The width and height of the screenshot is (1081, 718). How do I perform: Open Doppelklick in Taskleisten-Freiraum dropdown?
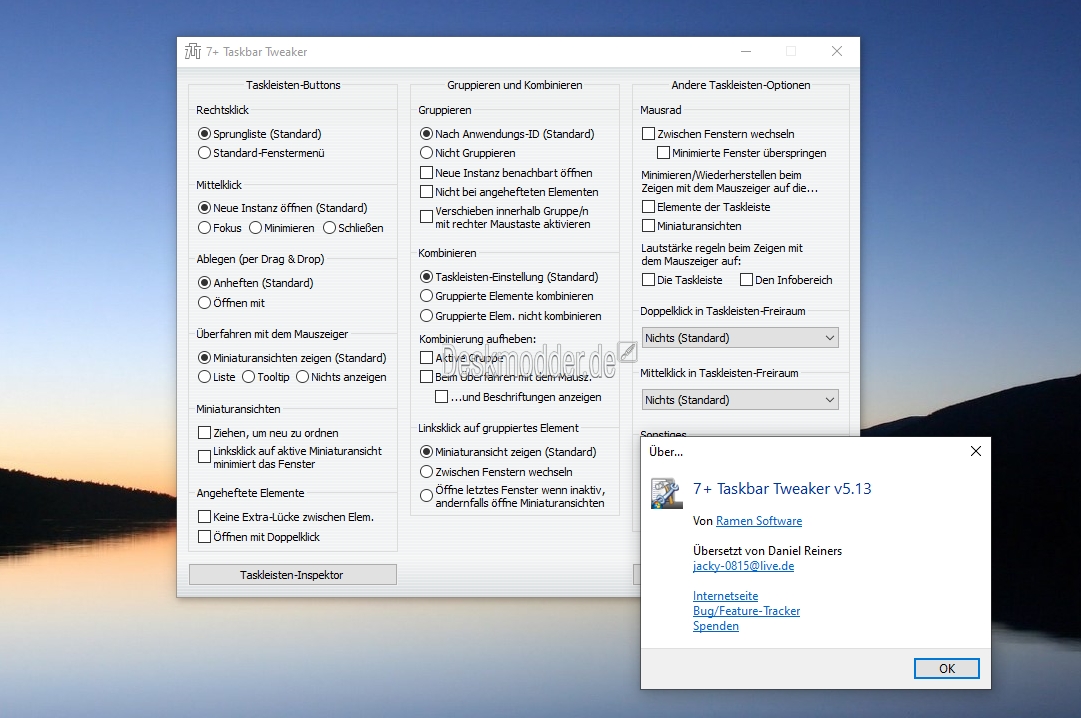(x=740, y=338)
